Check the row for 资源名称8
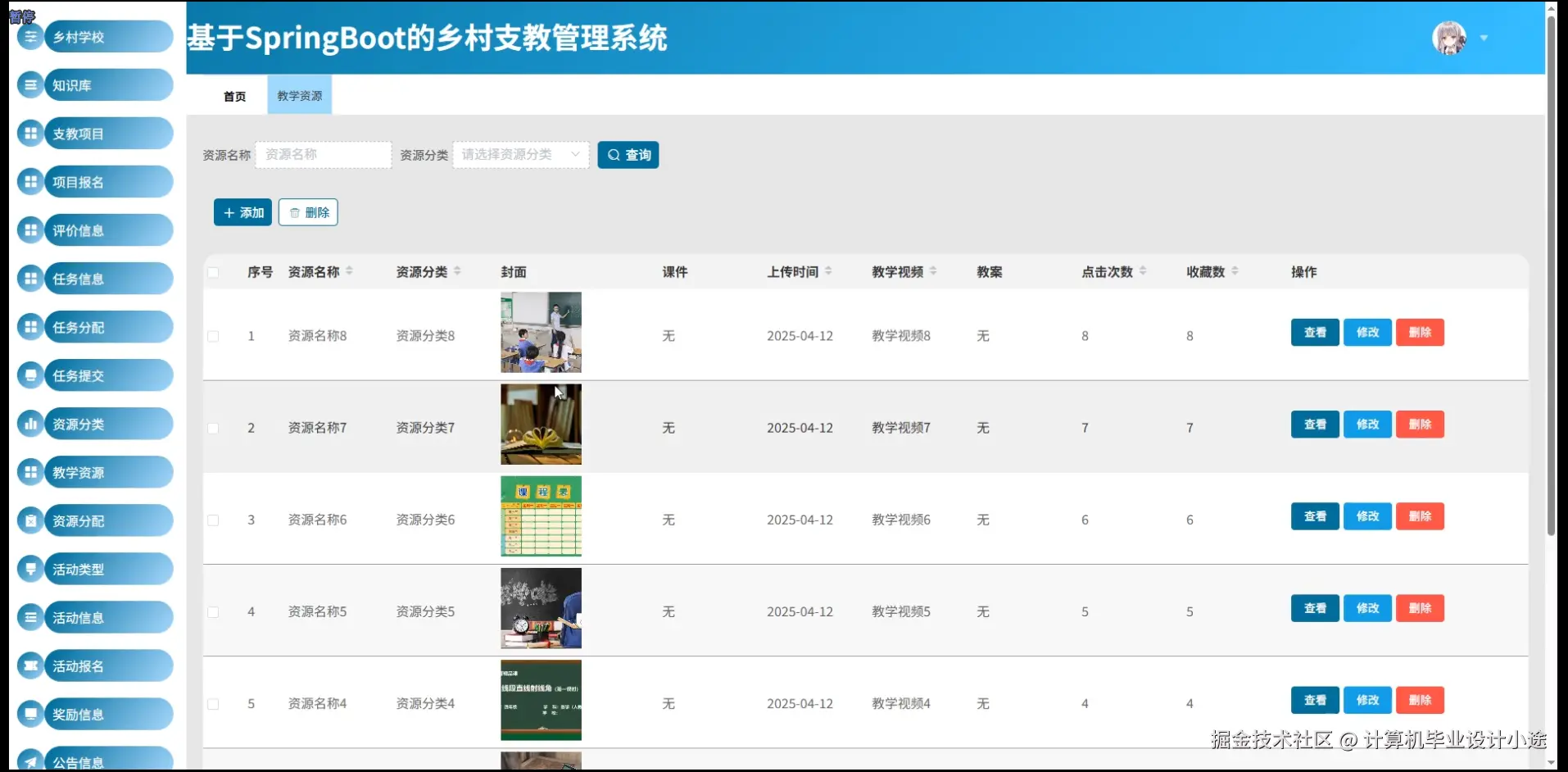1568x772 pixels. coord(213,336)
